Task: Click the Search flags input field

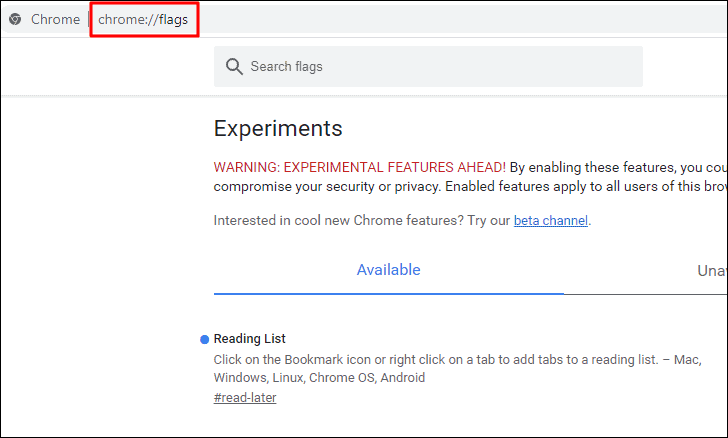Action: [x=428, y=66]
